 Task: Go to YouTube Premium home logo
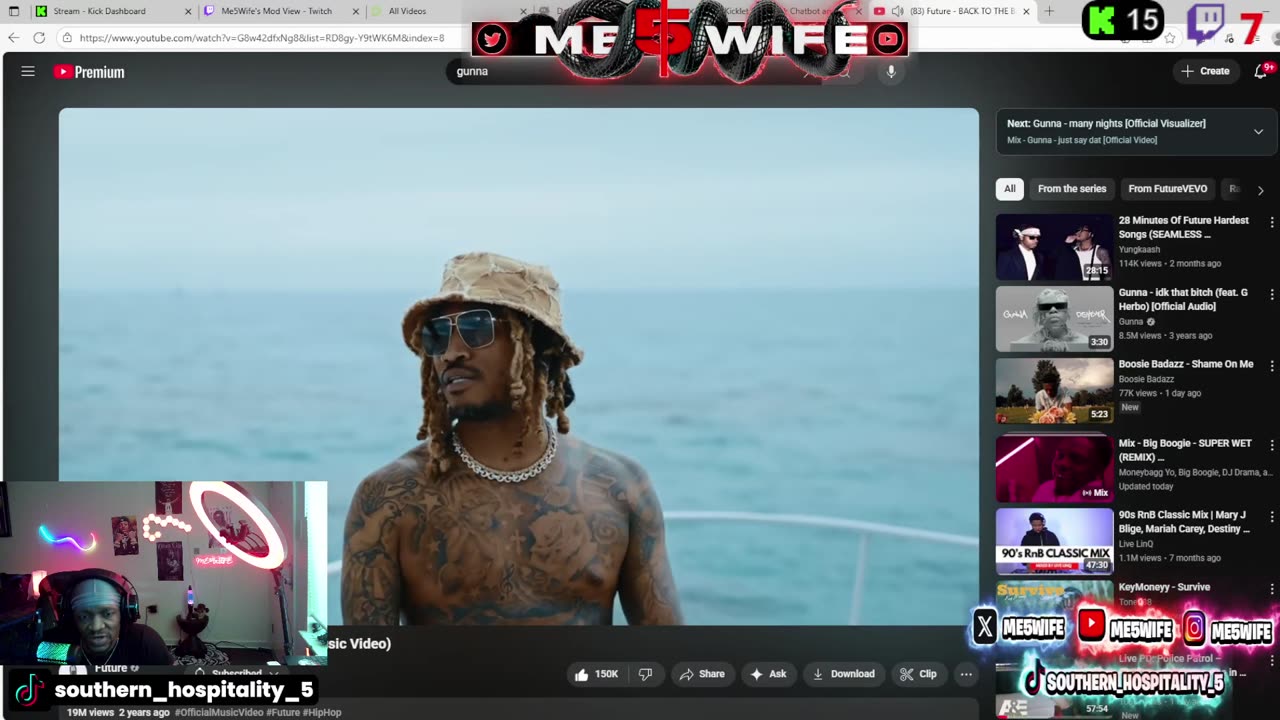click(89, 72)
